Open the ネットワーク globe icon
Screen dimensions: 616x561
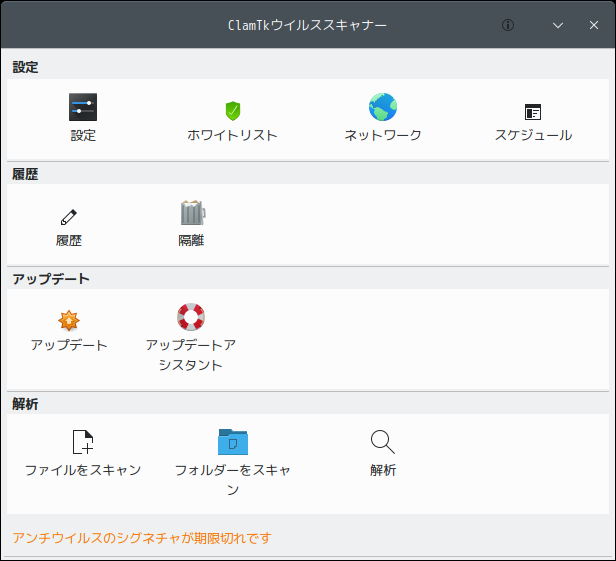[x=383, y=108]
